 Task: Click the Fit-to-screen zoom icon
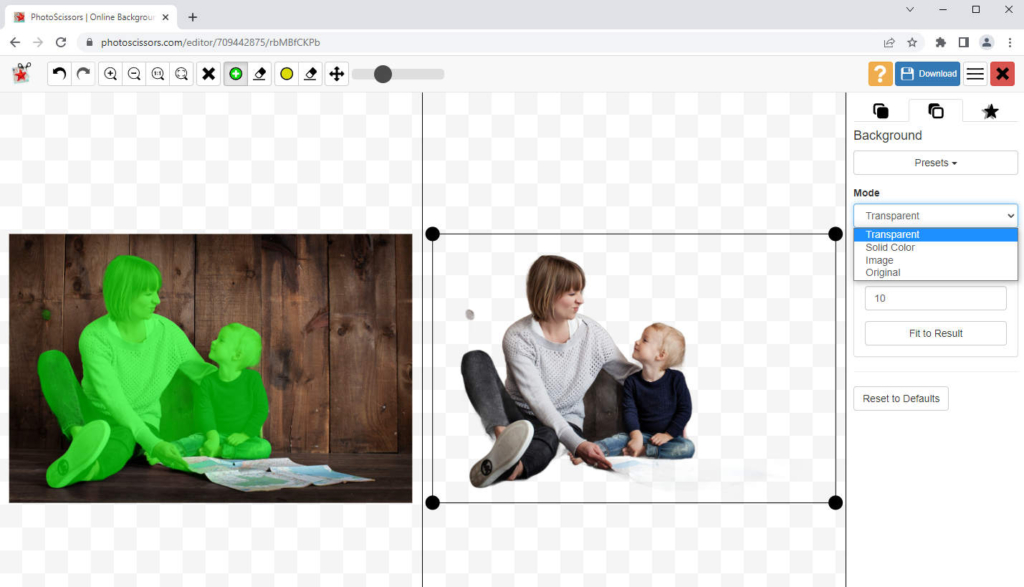182,73
